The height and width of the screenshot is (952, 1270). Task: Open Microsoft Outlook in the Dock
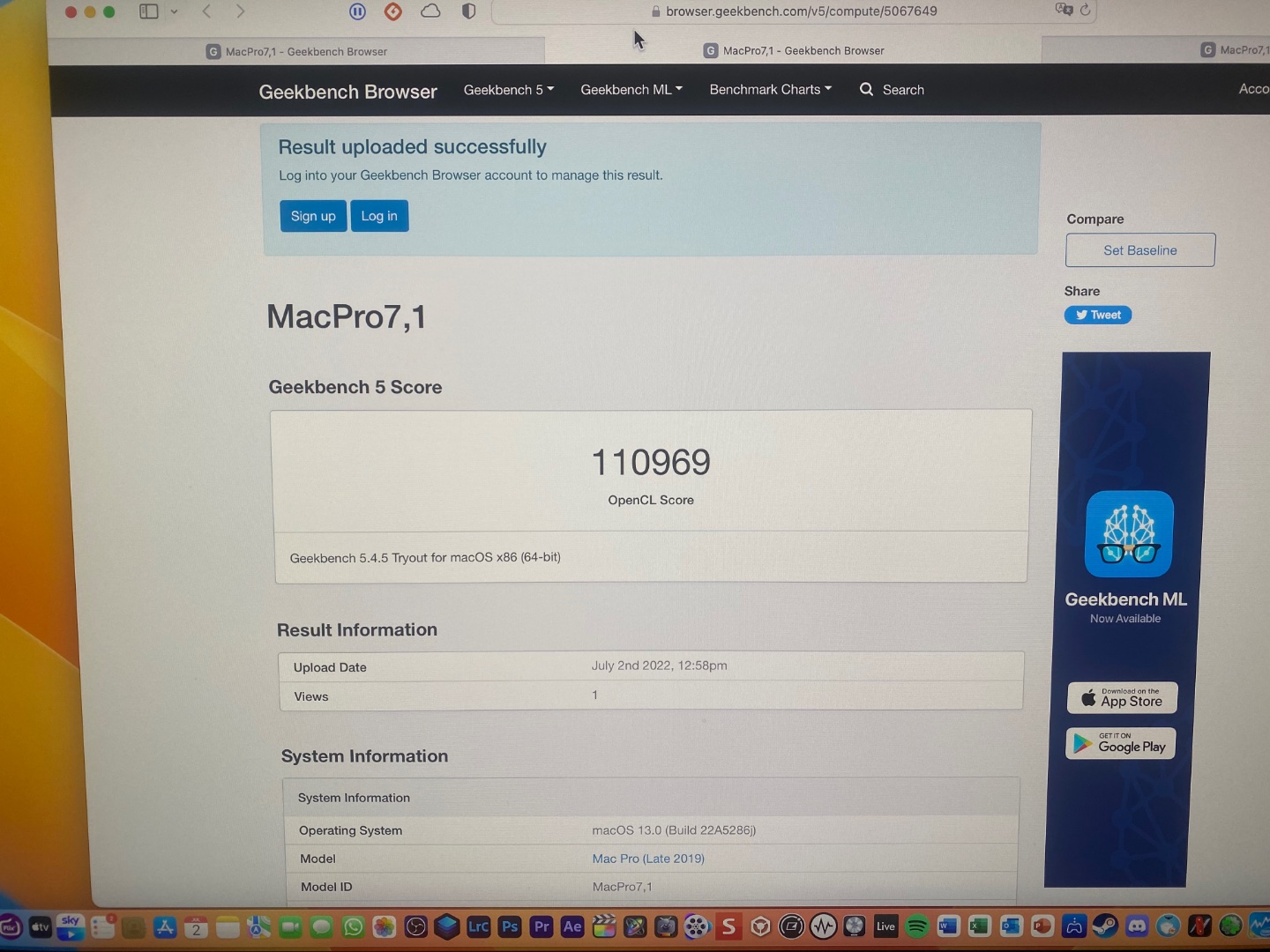[x=1011, y=926]
